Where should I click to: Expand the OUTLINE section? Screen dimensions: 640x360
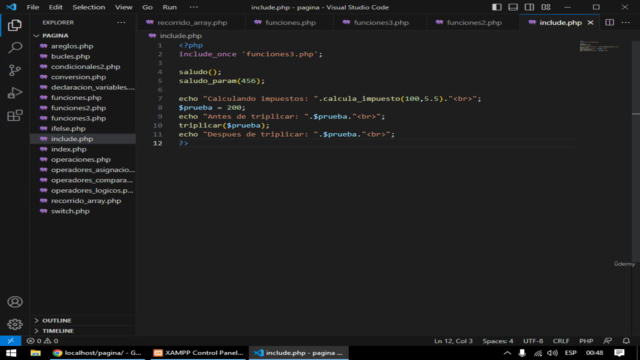83,320
